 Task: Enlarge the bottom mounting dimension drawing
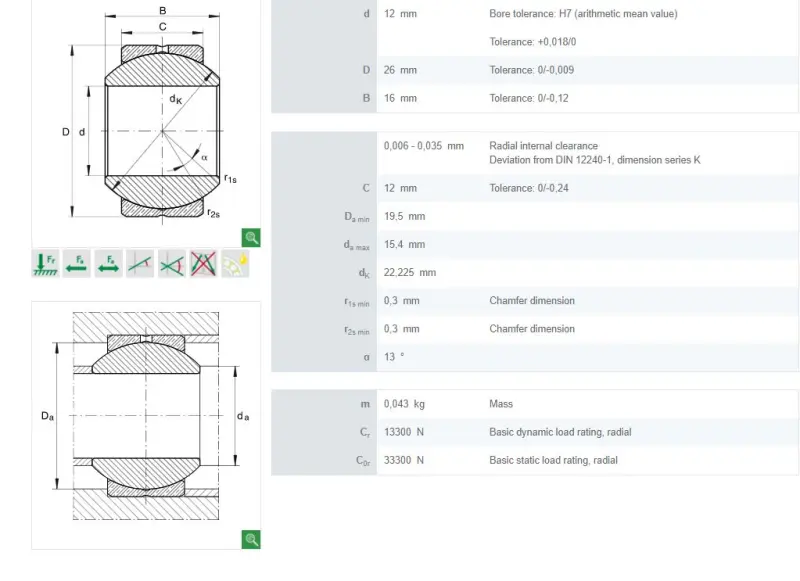[x=251, y=540]
